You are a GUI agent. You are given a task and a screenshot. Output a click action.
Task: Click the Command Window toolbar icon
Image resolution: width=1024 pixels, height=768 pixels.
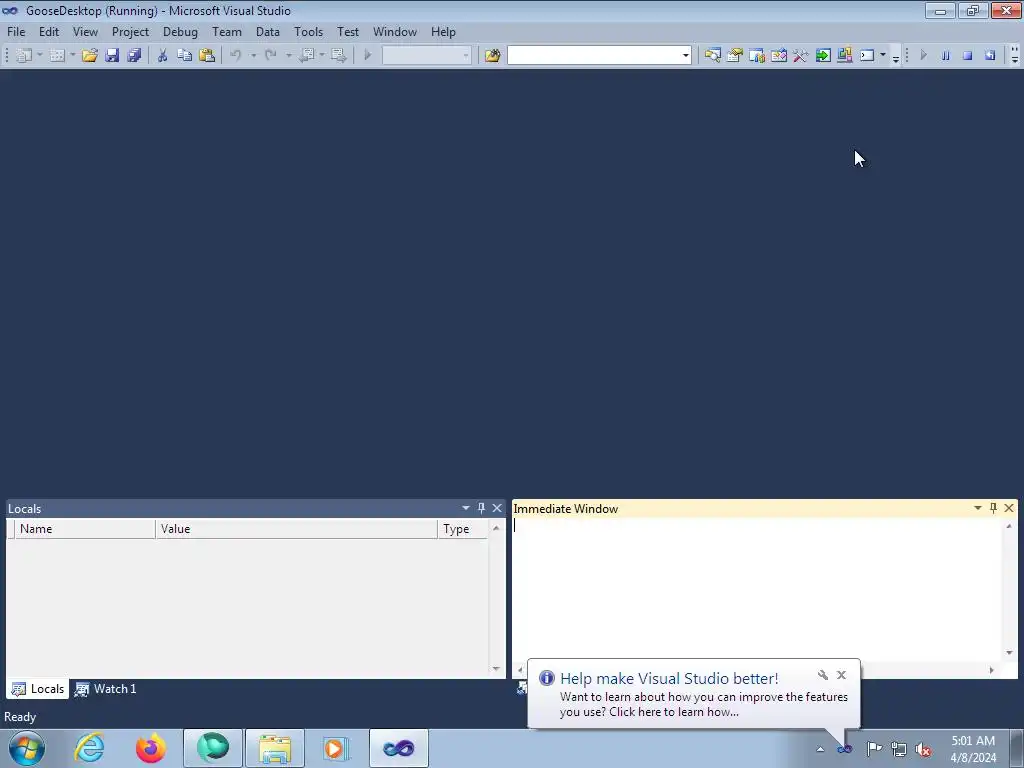click(x=867, y=56)
